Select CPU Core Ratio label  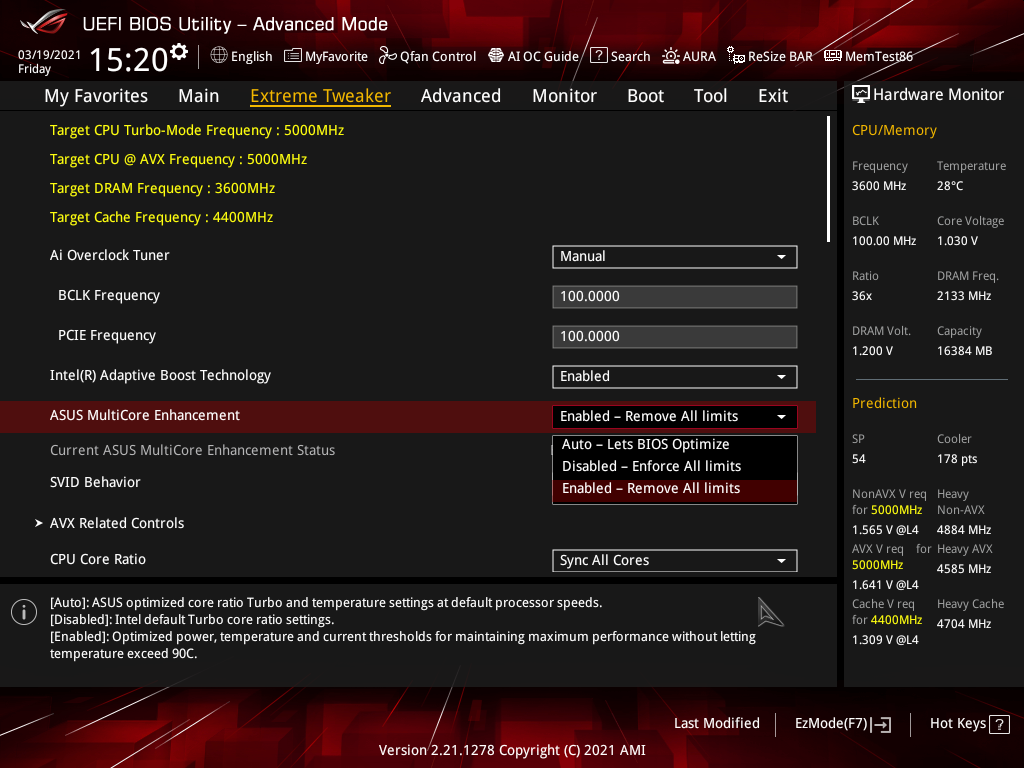[98, 559]
